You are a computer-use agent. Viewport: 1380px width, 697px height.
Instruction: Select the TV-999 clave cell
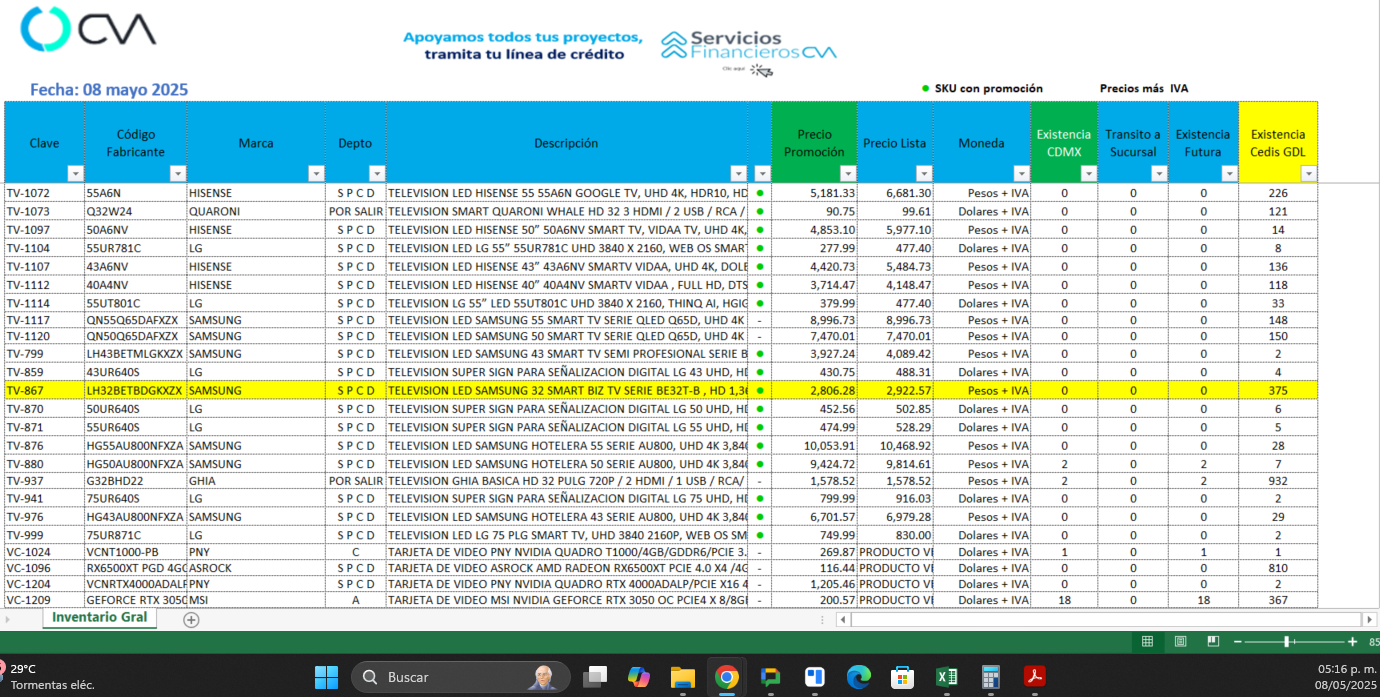pyautogui.click(x=44, y=535)
